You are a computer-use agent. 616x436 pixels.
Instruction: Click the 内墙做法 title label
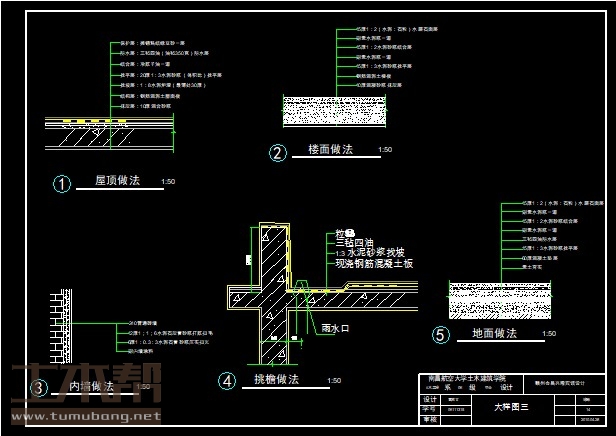tap(89, 385)
